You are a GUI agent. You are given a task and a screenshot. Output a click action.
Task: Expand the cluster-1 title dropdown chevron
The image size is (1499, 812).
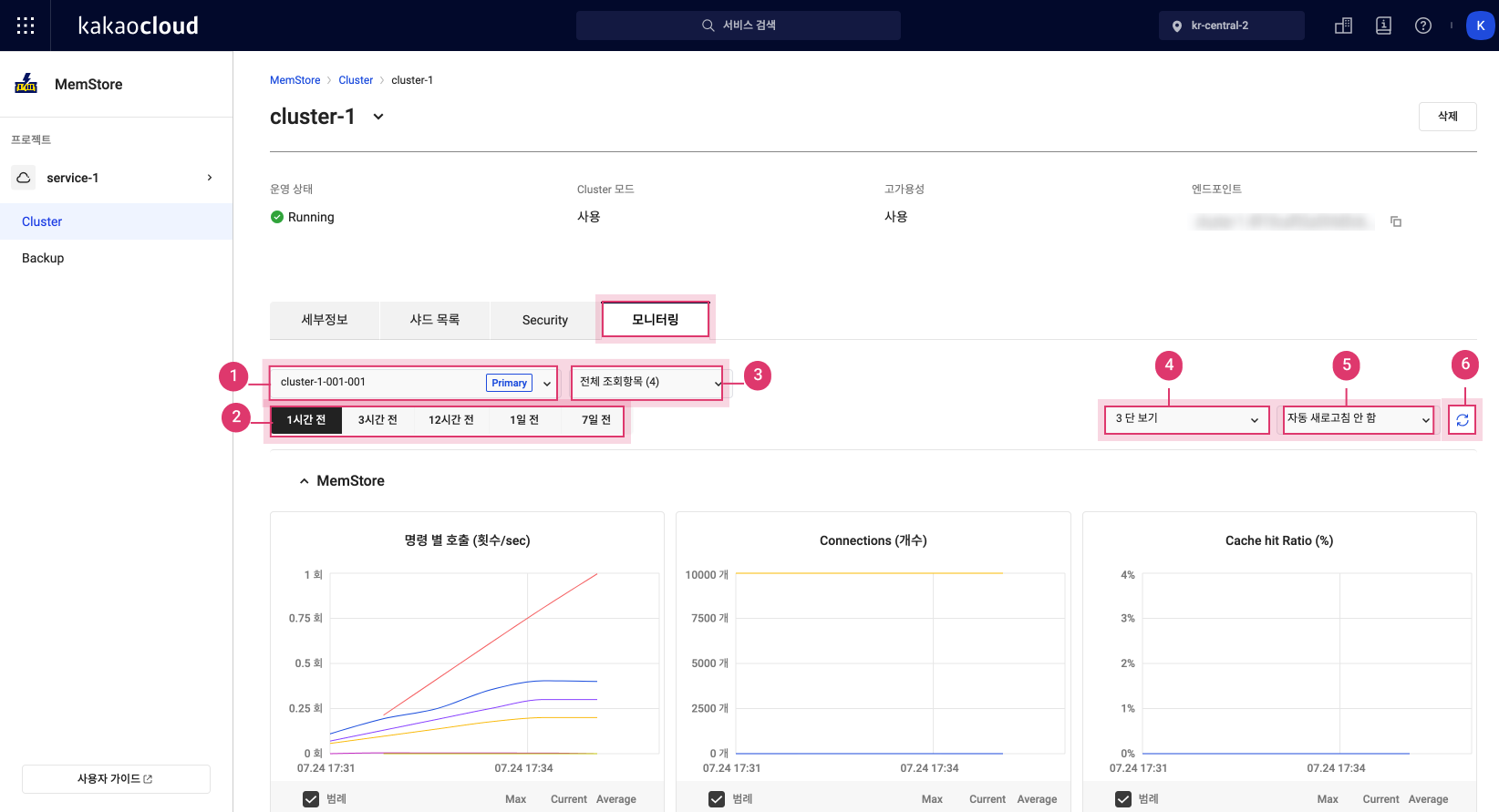point(378,117)
